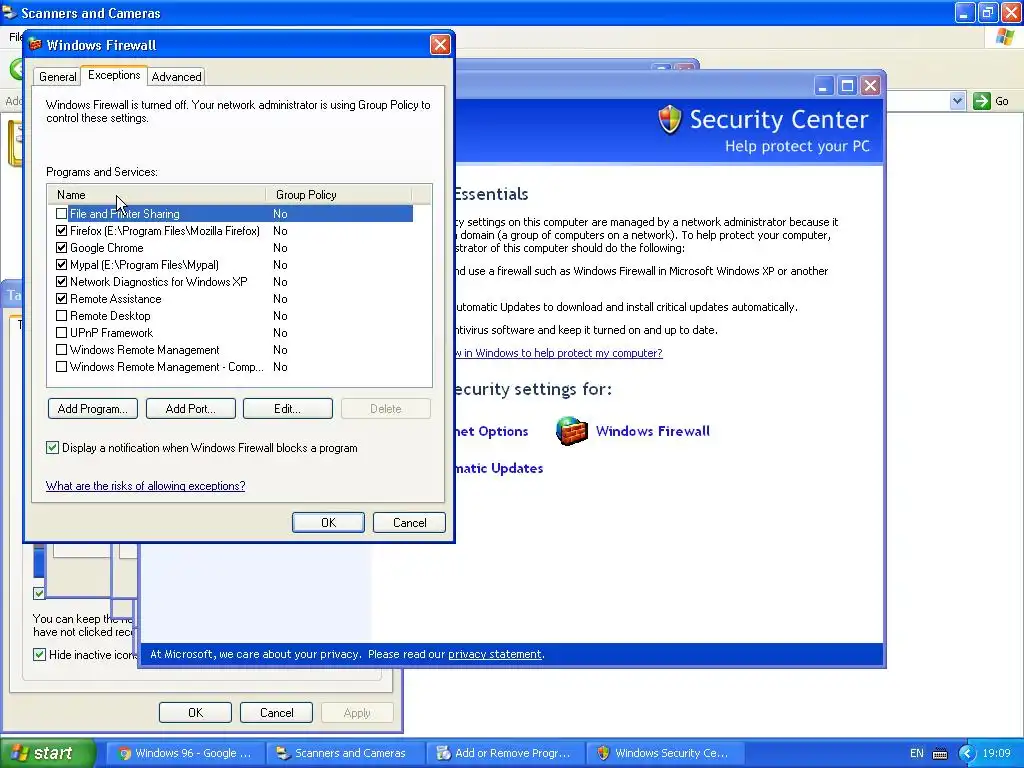Click the Add Program... button

[93, 409]
